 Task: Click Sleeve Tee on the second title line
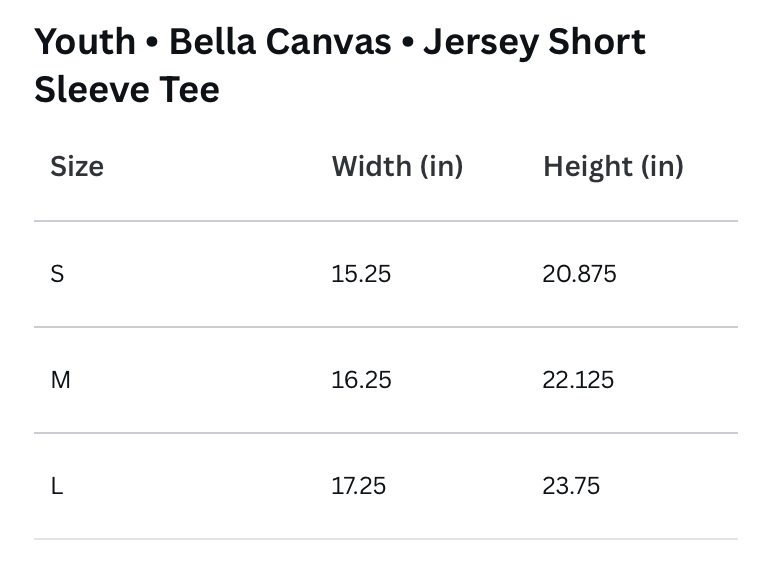point(127,89)
